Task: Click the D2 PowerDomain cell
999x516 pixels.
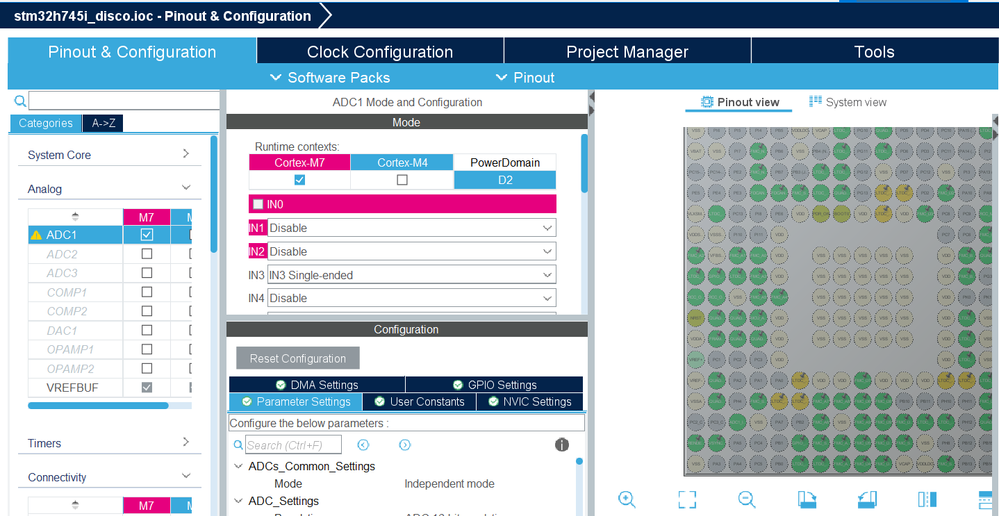Action: point(505,180)
